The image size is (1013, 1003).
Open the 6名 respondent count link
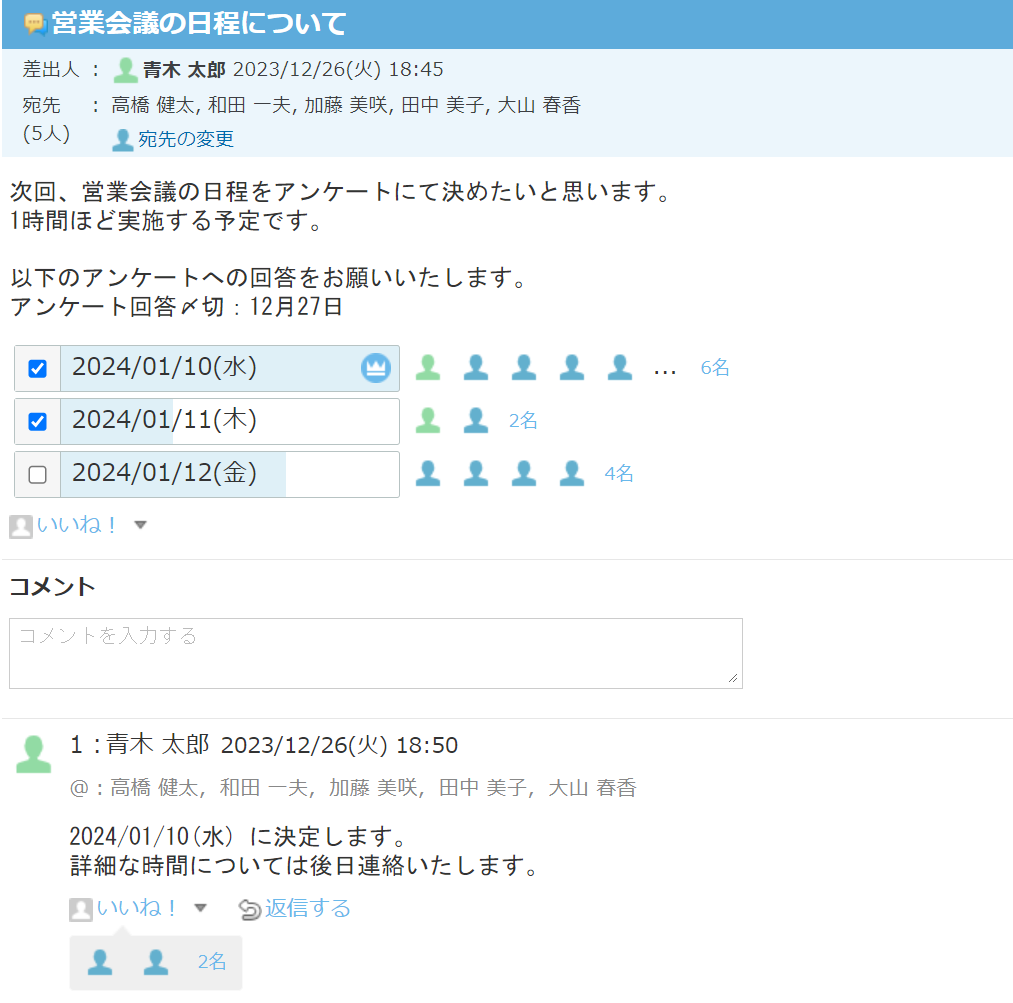[715, 367]
